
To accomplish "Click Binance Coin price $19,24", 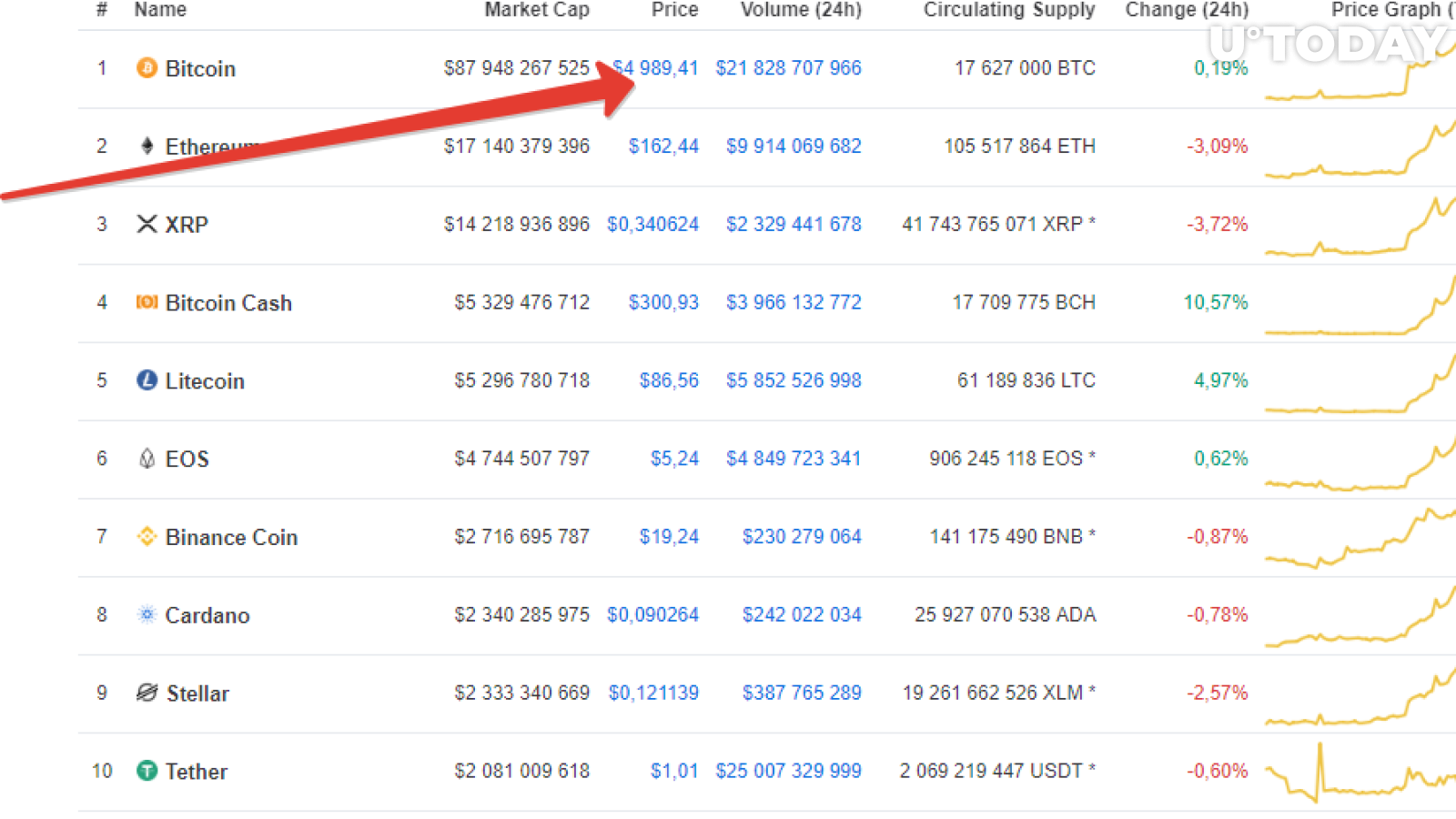I will [x=669, y=538].
